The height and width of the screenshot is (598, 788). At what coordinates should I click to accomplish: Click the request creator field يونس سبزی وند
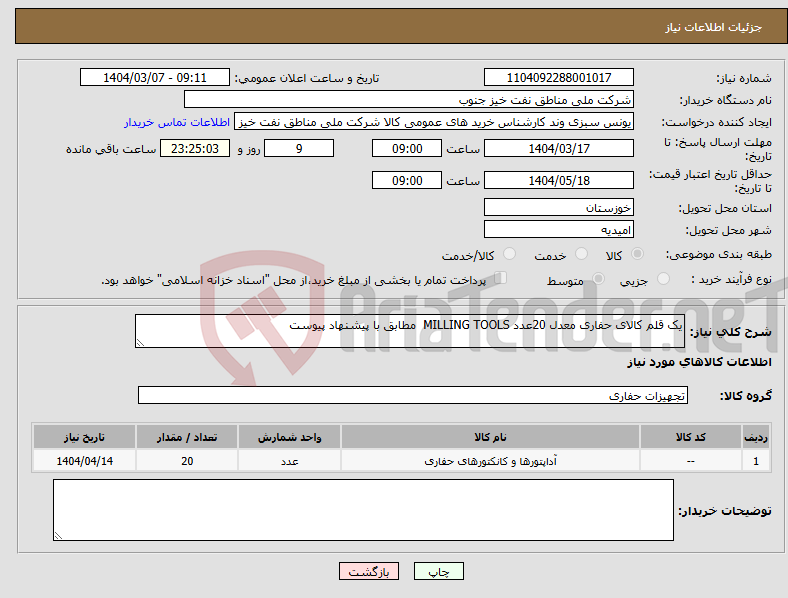pos(434,122)
